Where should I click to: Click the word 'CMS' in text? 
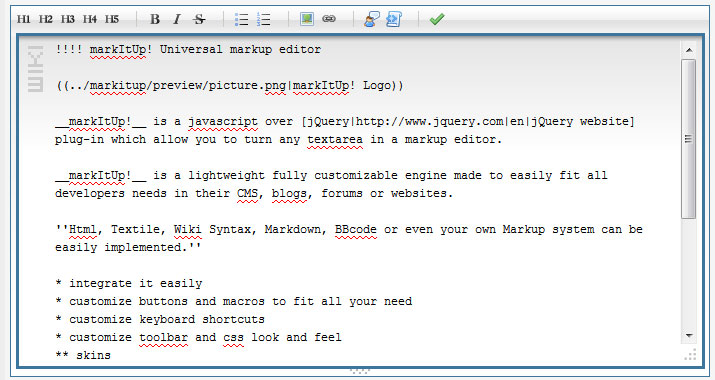click(247, 193)
